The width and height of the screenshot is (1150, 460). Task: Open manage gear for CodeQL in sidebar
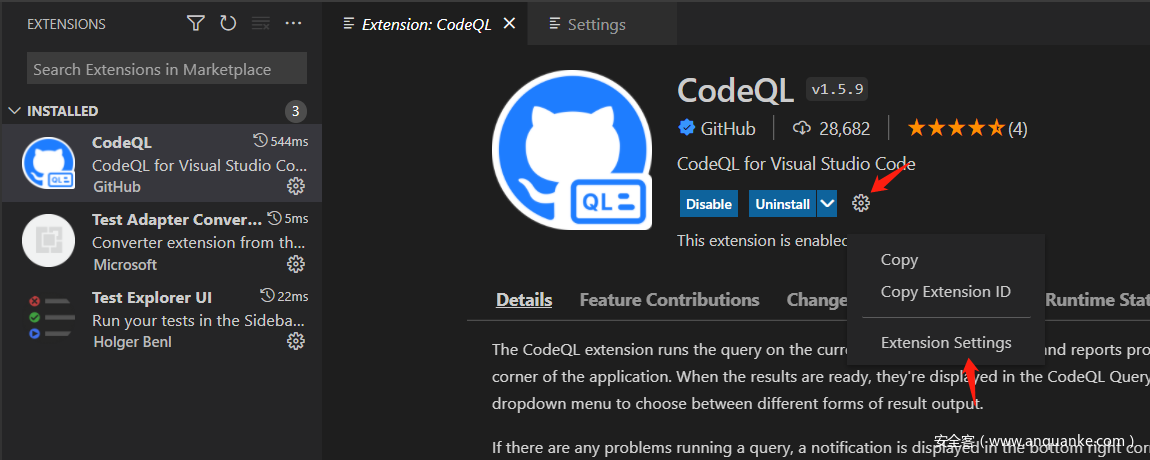pos(296,186)
